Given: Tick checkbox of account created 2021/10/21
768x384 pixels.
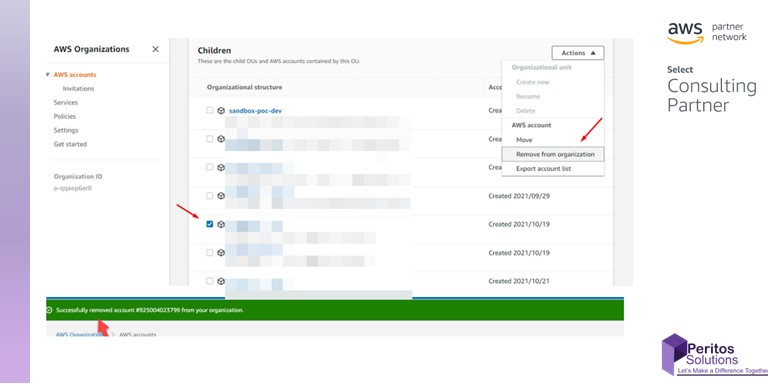Looking at the screenshot, I should (210, 281).
